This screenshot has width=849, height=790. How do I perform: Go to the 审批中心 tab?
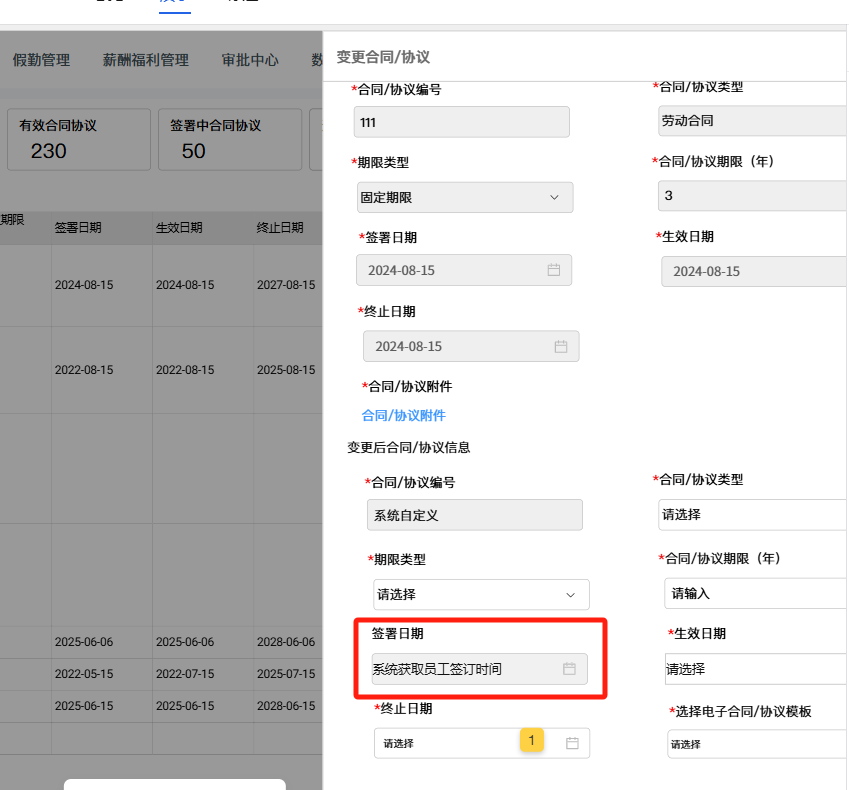click(250, 60)
